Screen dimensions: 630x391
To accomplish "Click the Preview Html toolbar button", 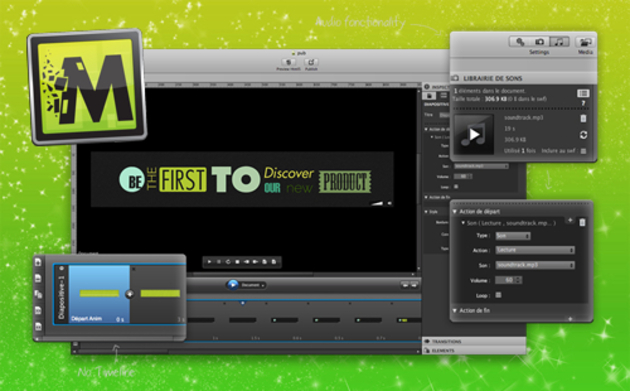I will (288, 62).
